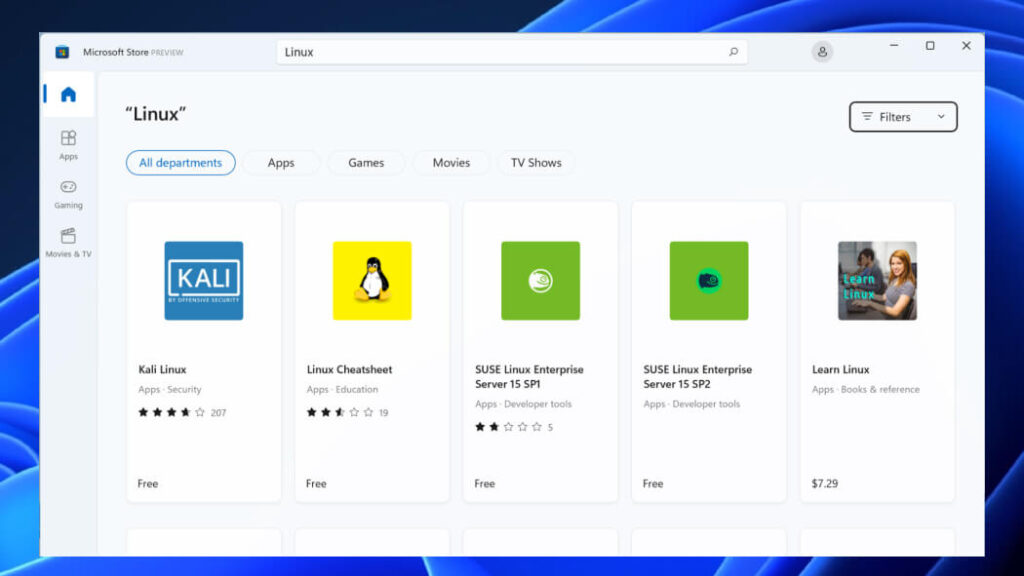1024x576 pixels.
Task: Open the Gaming sidebar section
Action: pyautogui.click(x=68, y=194)
